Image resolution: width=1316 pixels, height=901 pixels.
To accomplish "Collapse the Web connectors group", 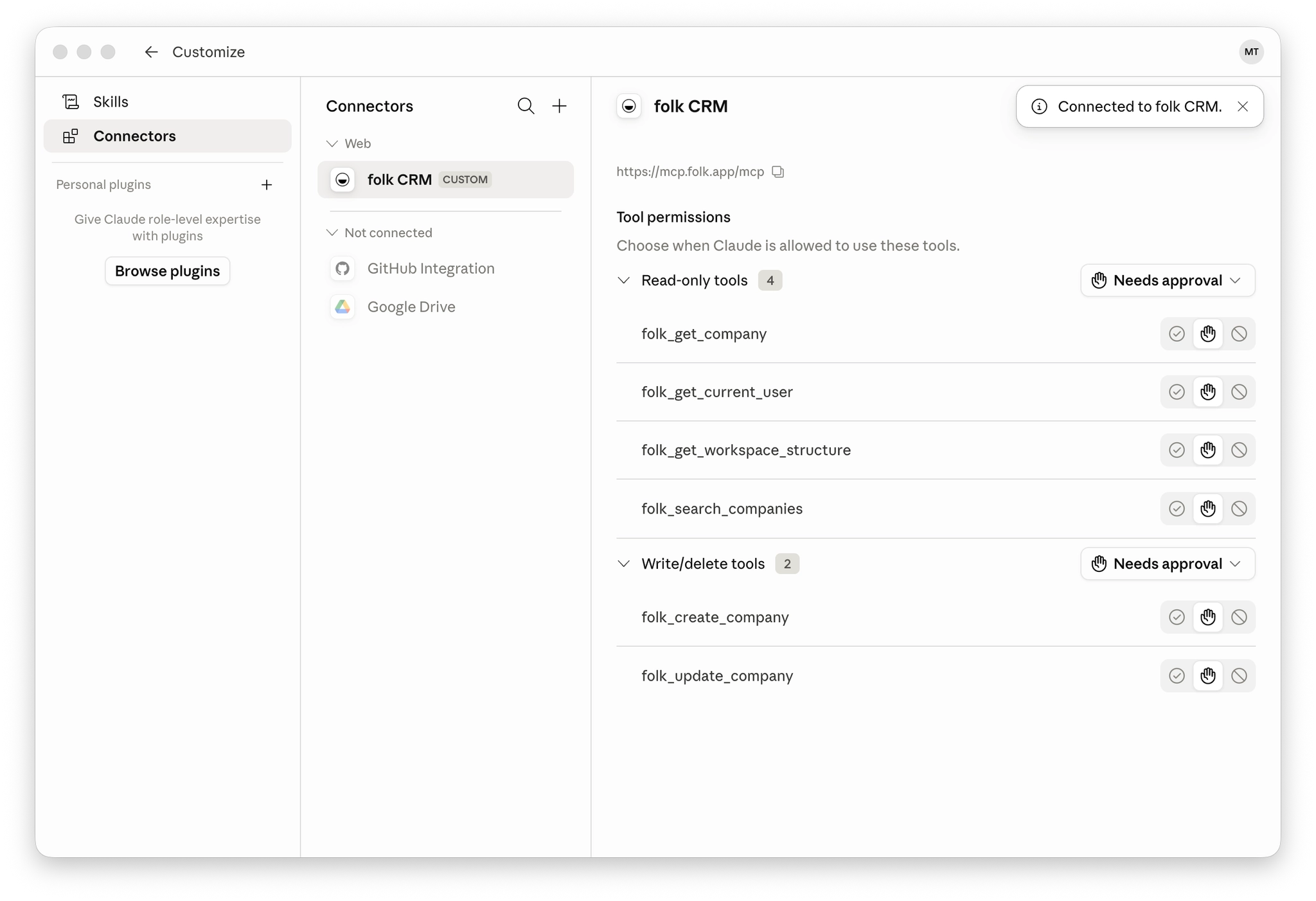I will coord(332,144).
